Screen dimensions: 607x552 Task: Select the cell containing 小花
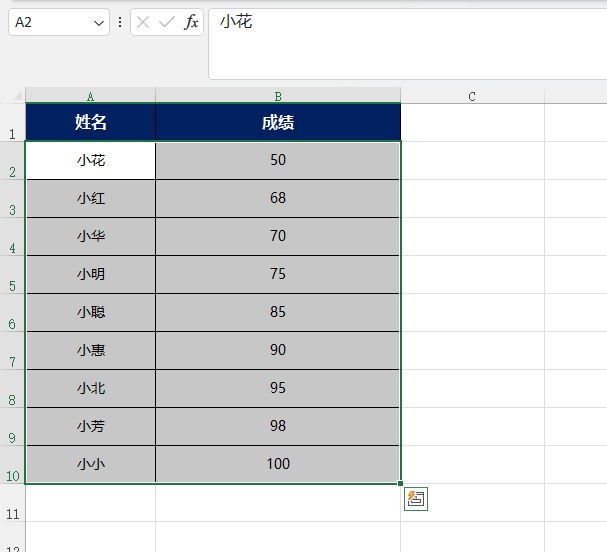90,160
